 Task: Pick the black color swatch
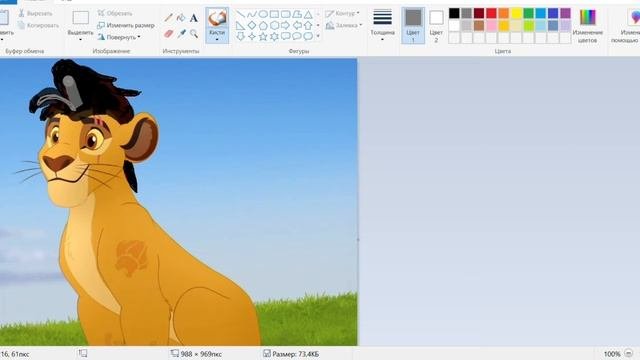click(x=454, y=13)
